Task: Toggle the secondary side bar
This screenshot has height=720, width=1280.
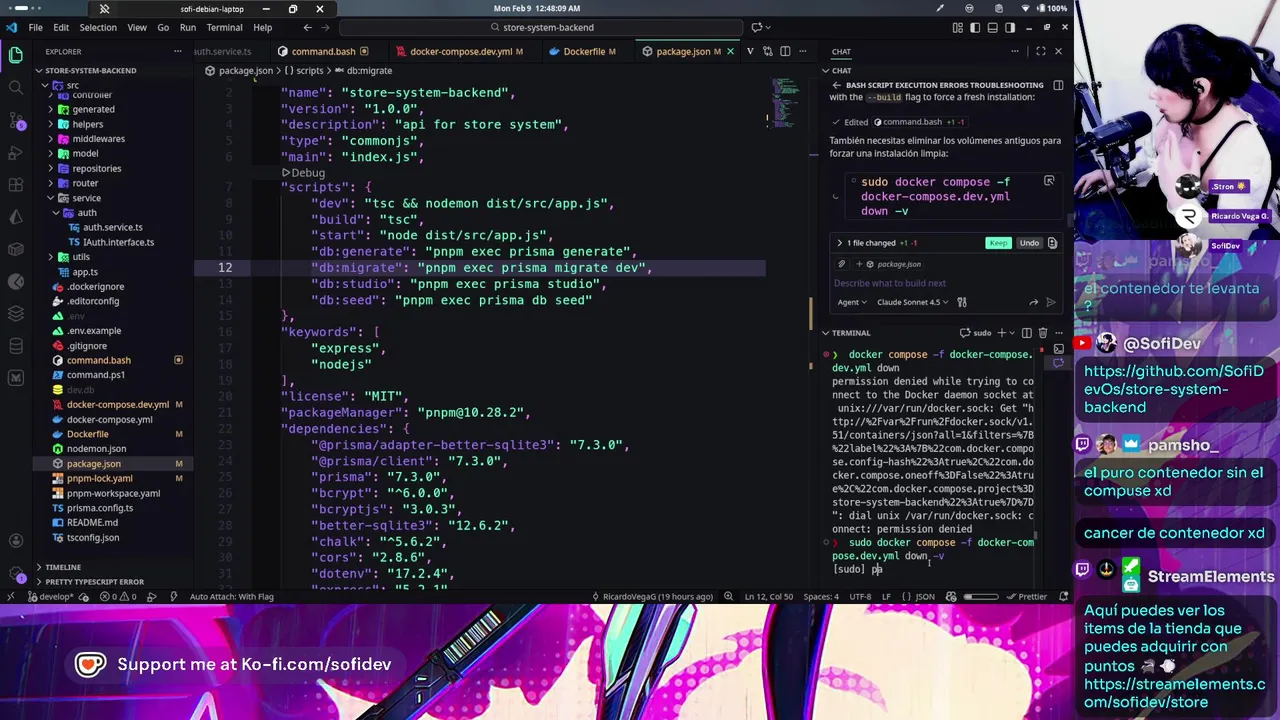Action: 1009,27
